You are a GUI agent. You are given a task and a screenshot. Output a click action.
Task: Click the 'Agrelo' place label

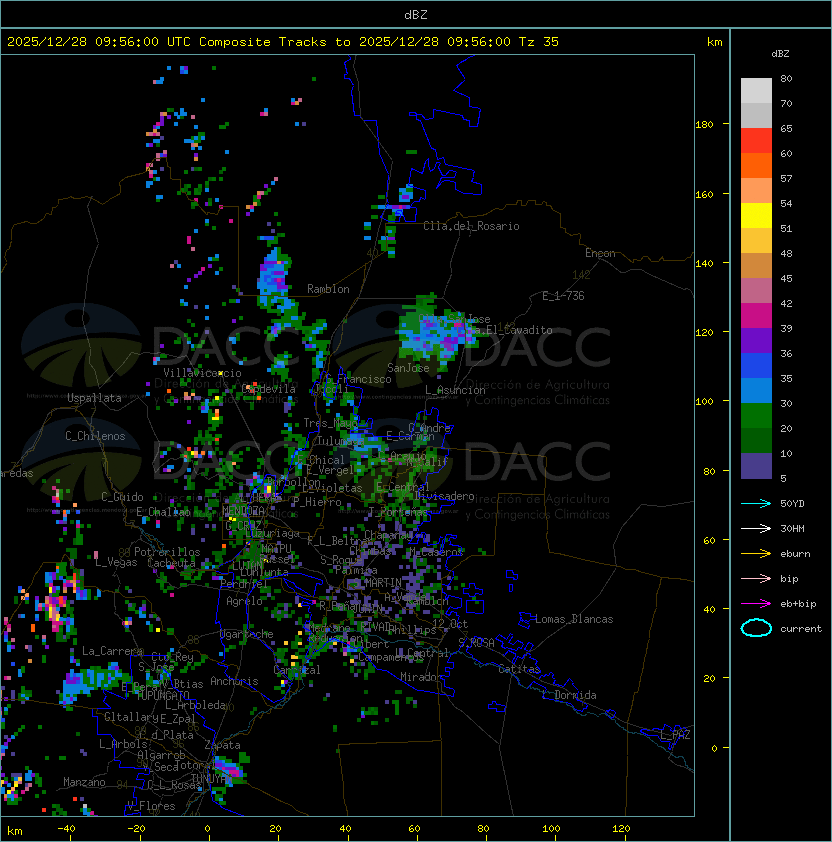(244, 601)
